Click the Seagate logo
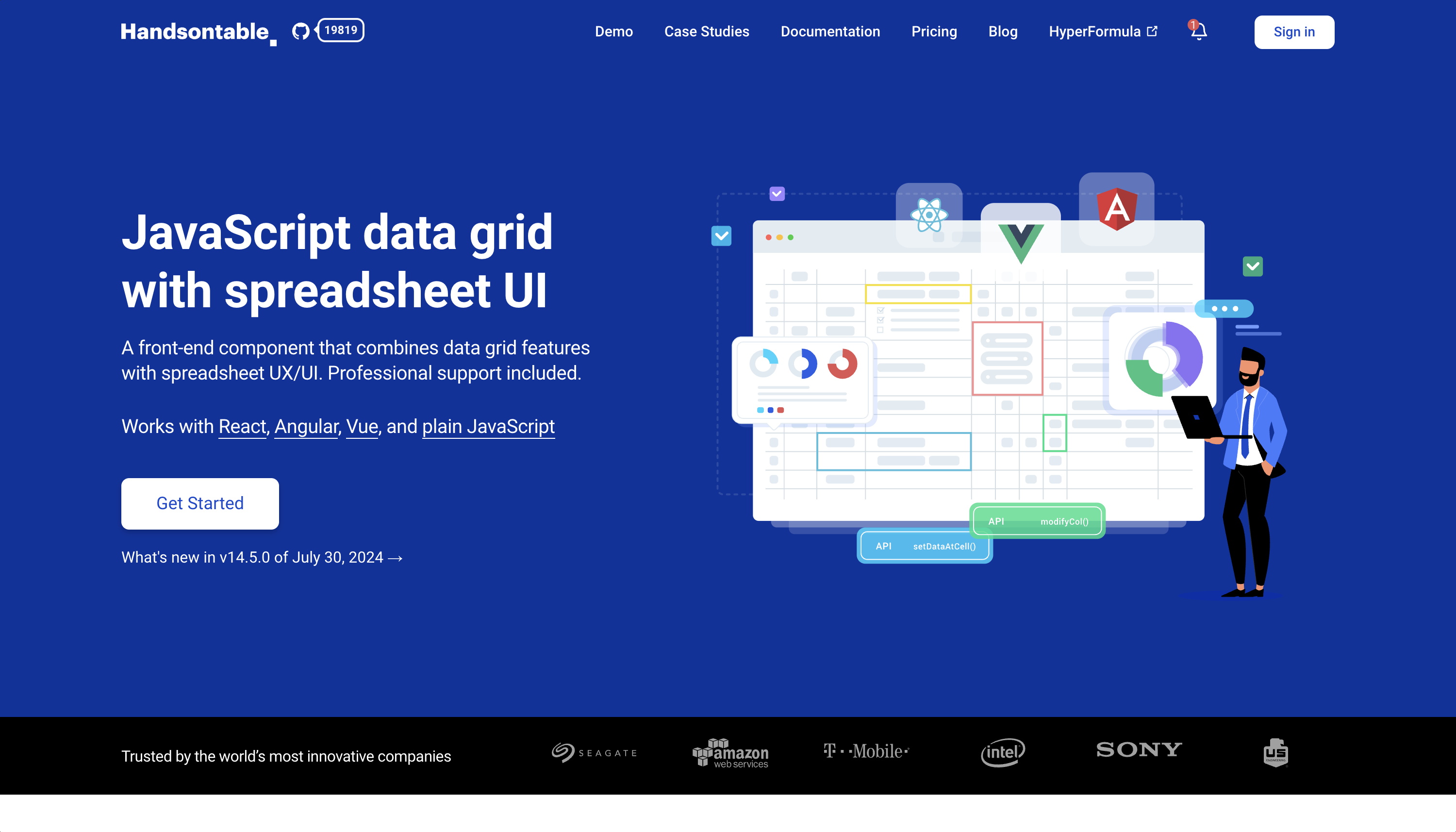The image size is (1456, 832). click(x=594, y=752)
